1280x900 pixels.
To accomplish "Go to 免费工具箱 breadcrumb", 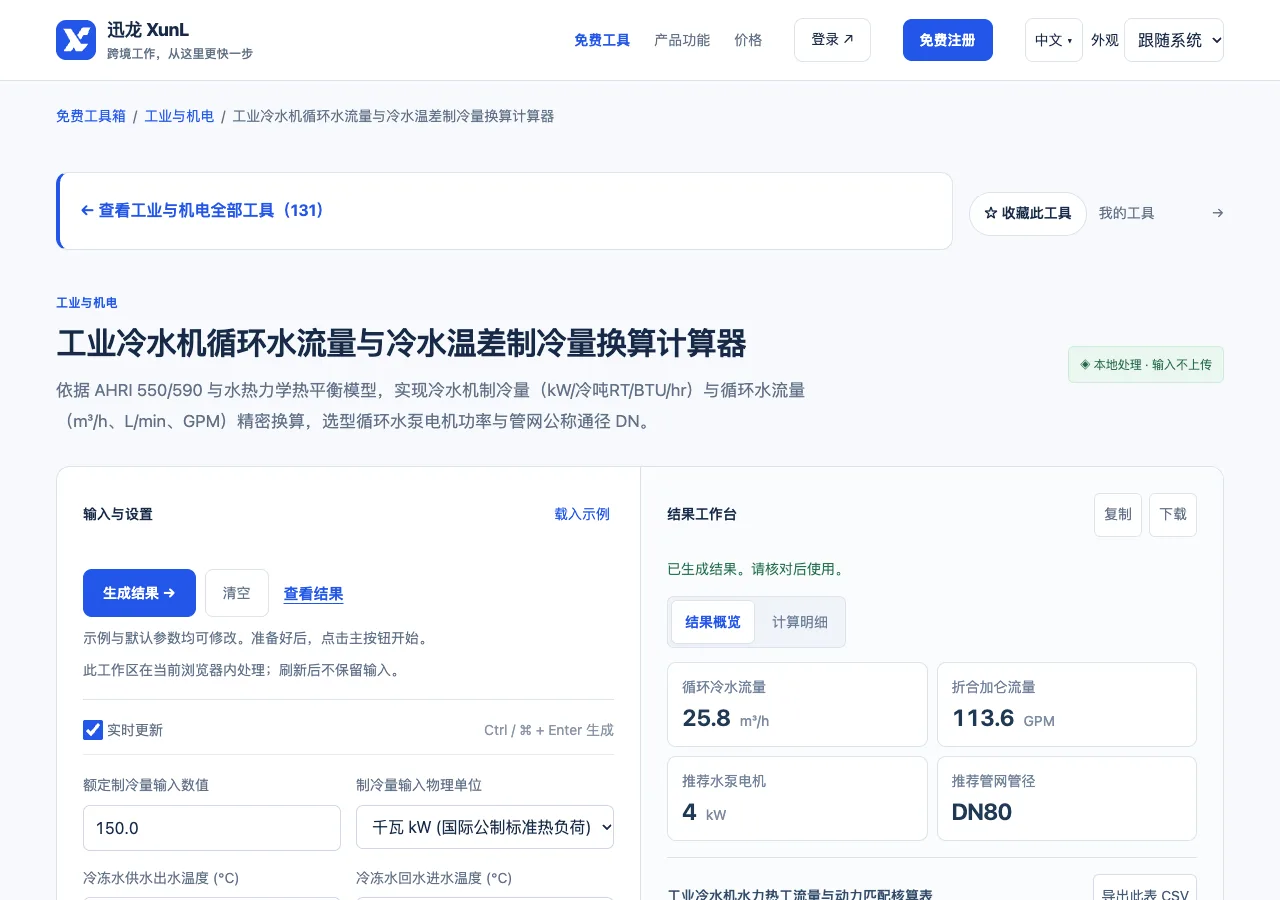I will pyautogui.click(x=91, y=116).
